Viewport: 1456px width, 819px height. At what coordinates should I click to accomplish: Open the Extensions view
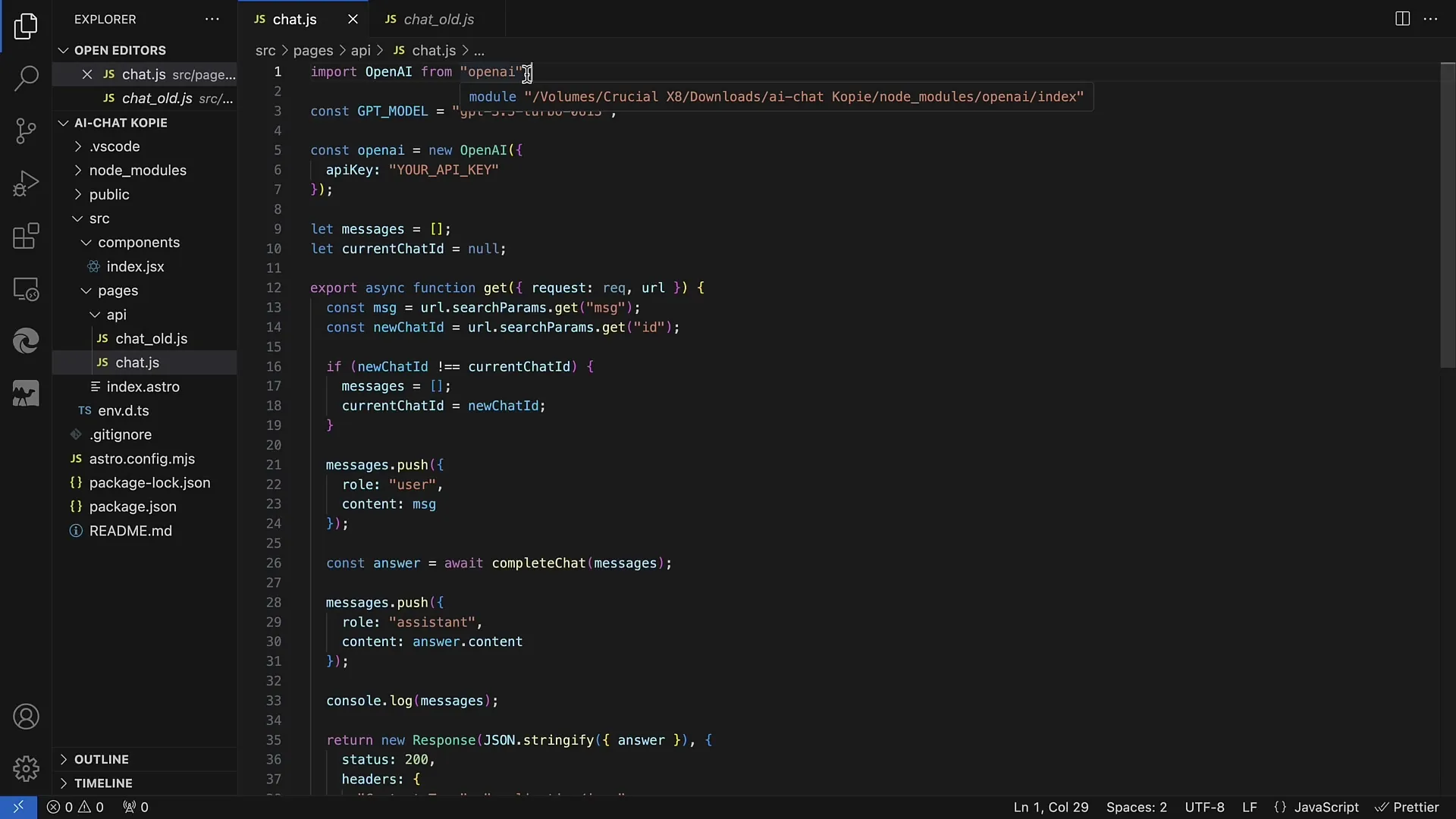tap(26, 236)
